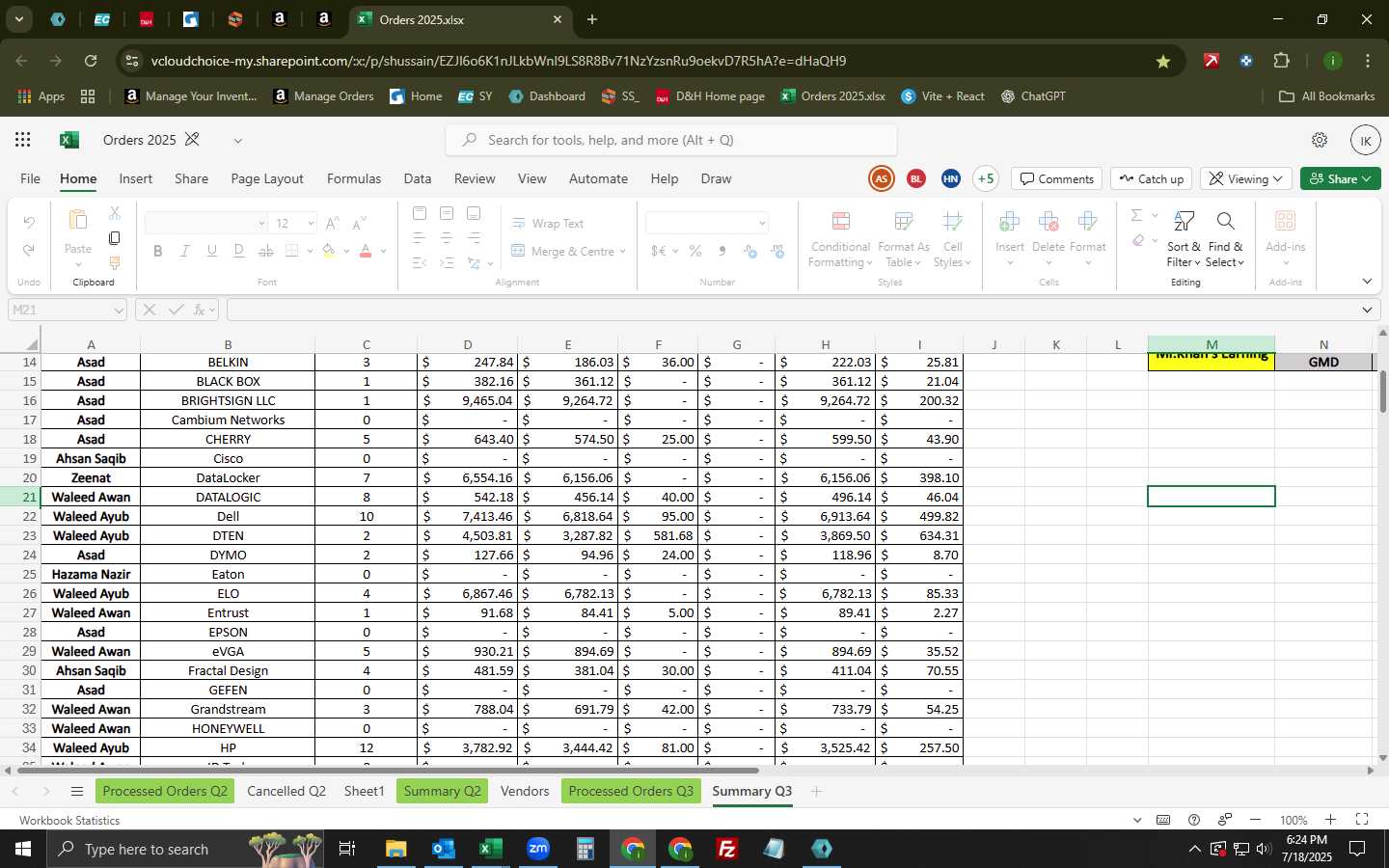Viewport: 1389px width, 868px height.
Task: Click the green Share button
Action: tap(1340, 178)
